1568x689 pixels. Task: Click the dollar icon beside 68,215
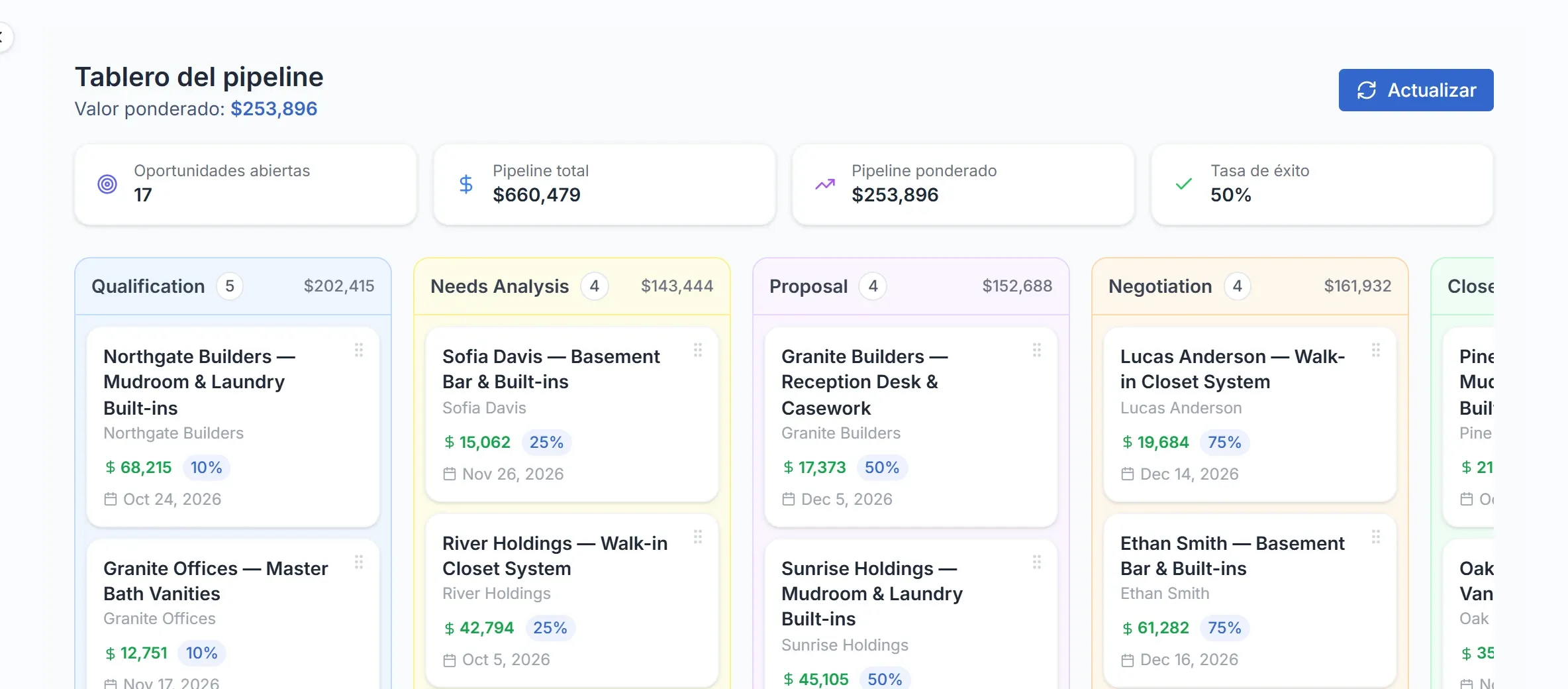click(x=111, y=468)
